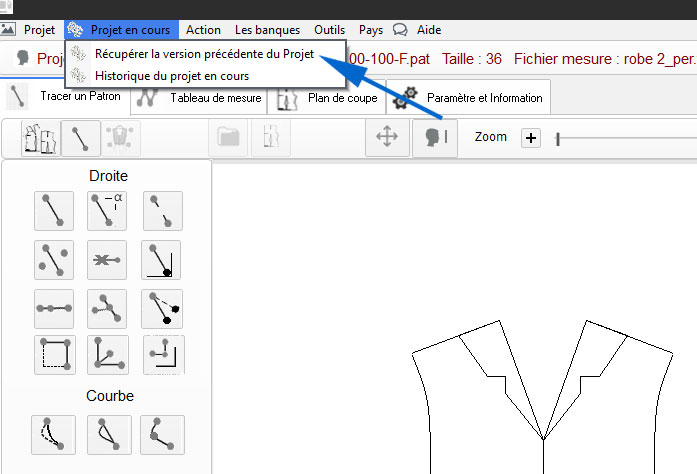Image resolution: width=697 pixels, height=474 pixels.
Task: Toggle the head silhouette view button
Action: point(435,138)
